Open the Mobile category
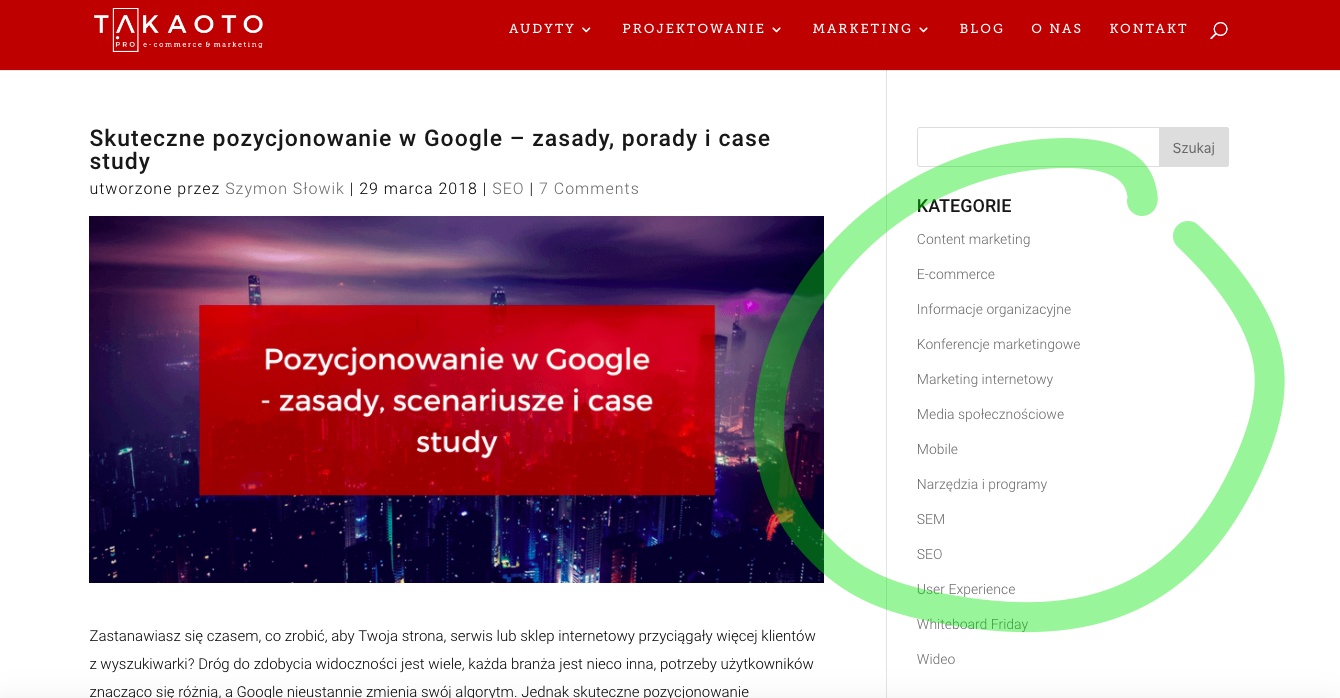The image size is (1340, 698). point(937,449)
